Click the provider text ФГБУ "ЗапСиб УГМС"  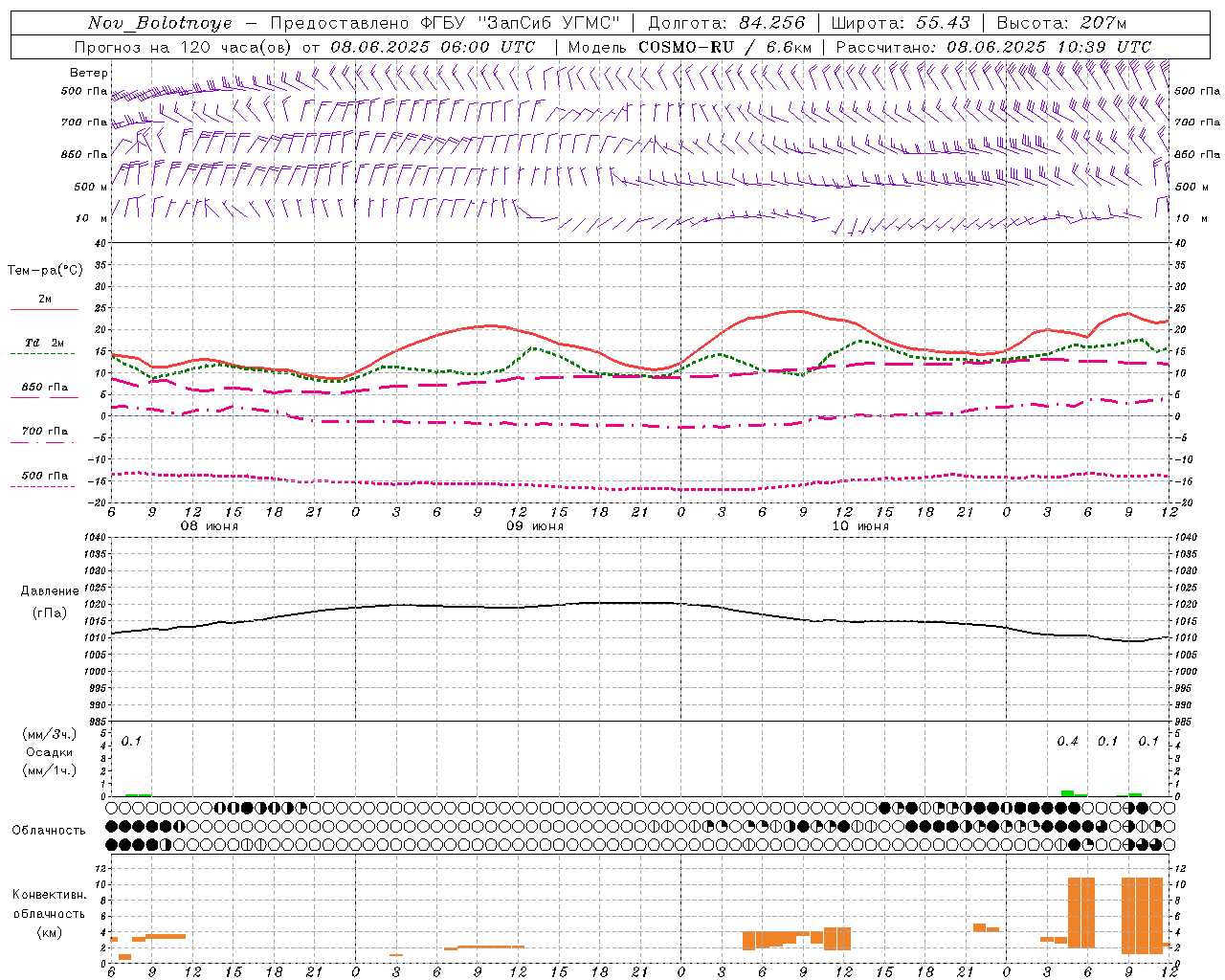521,23
